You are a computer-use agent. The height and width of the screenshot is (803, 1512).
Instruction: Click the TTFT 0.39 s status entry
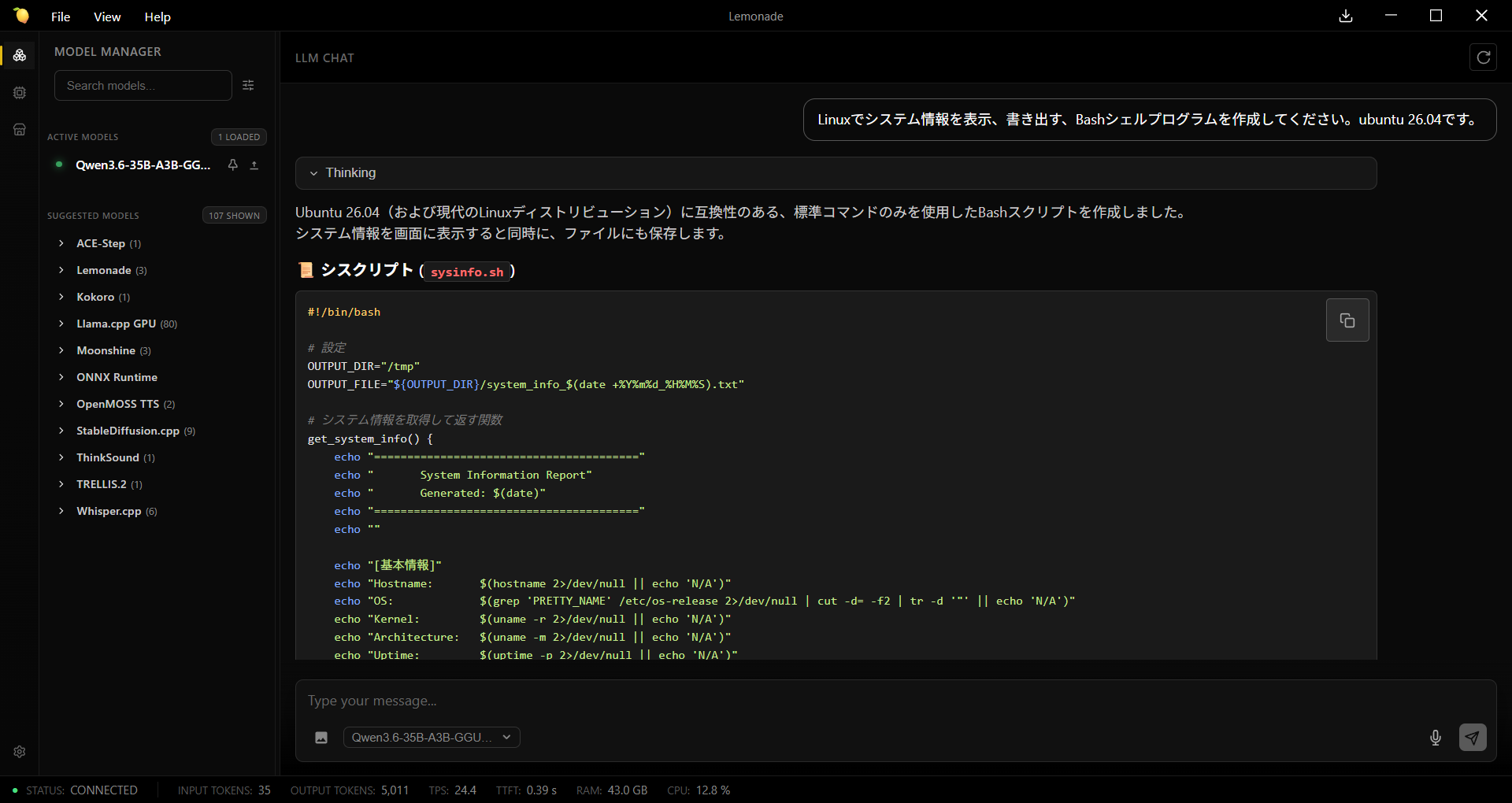[526, 790]
